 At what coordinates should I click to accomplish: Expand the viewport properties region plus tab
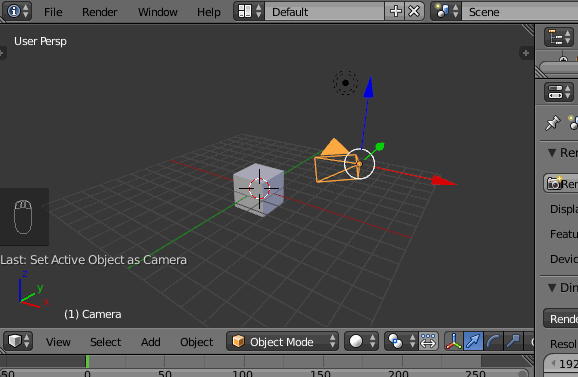[x=526, y=53]
